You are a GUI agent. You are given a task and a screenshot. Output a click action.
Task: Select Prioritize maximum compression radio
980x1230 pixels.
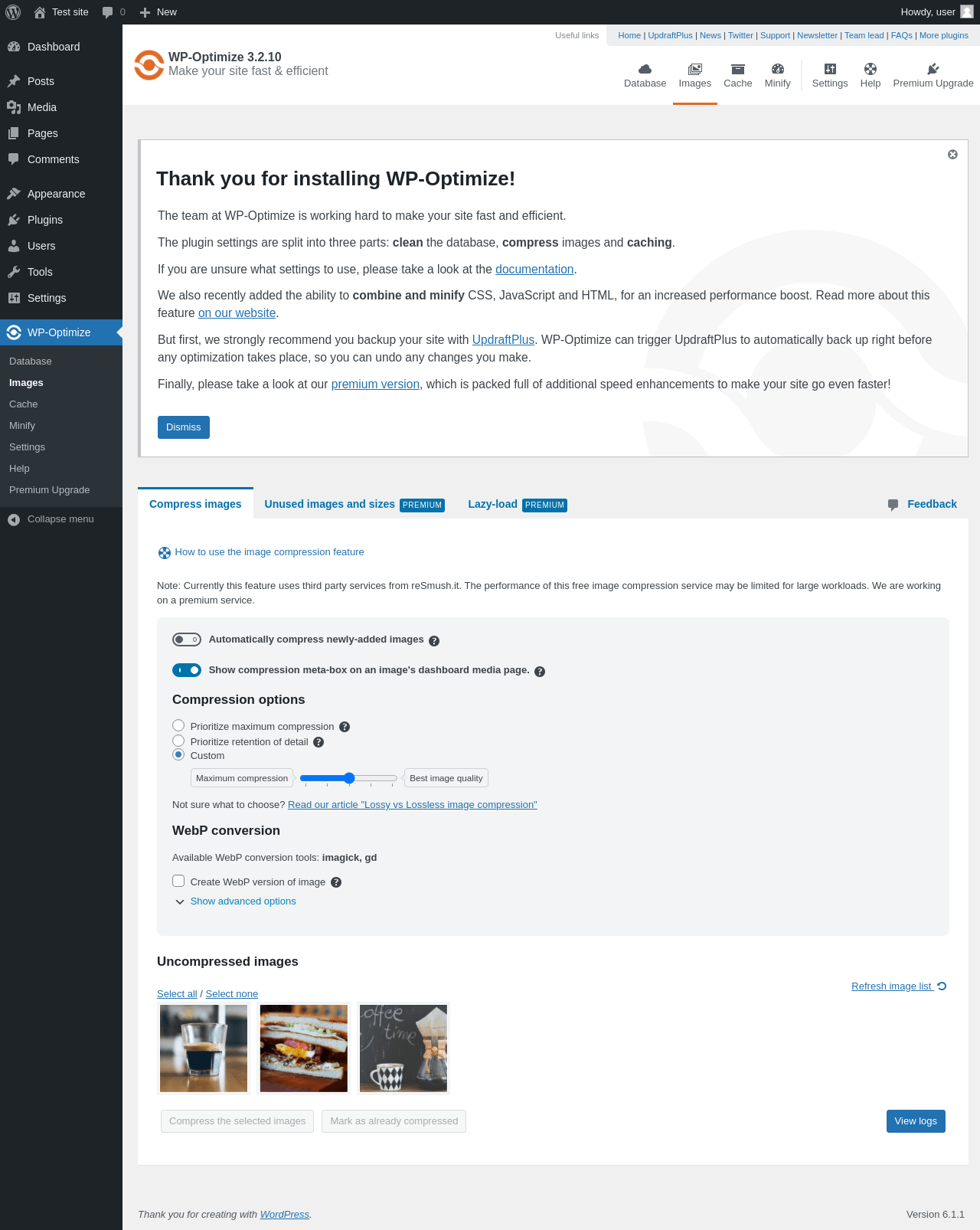(178, 725)
